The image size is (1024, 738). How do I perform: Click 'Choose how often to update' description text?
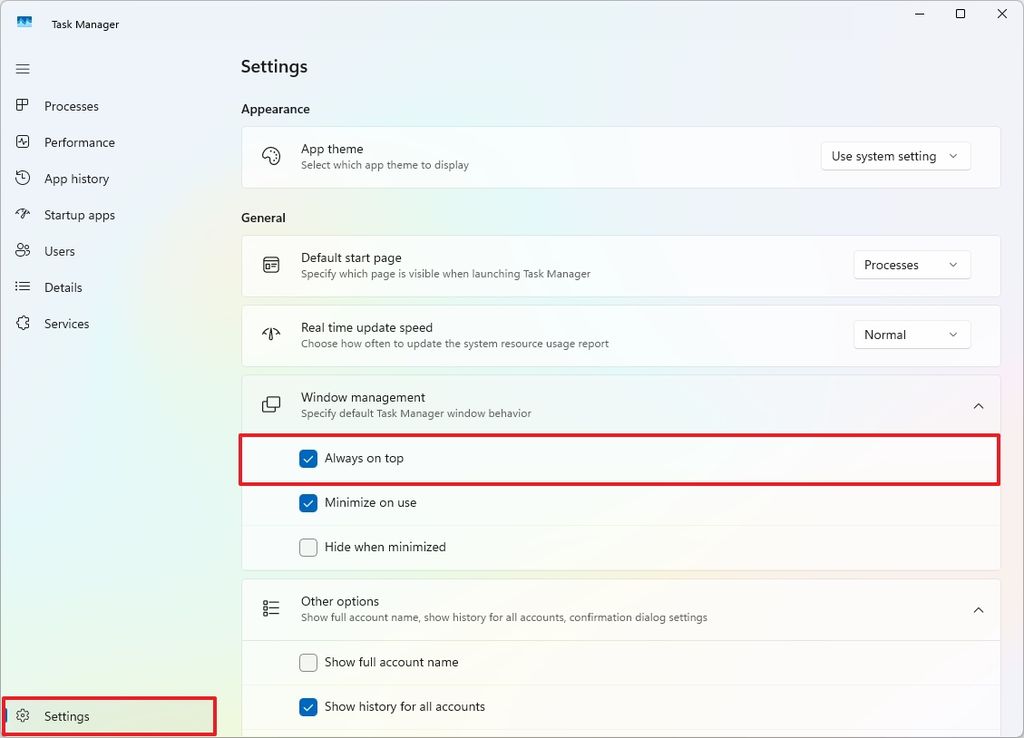[x=455, y=344]
